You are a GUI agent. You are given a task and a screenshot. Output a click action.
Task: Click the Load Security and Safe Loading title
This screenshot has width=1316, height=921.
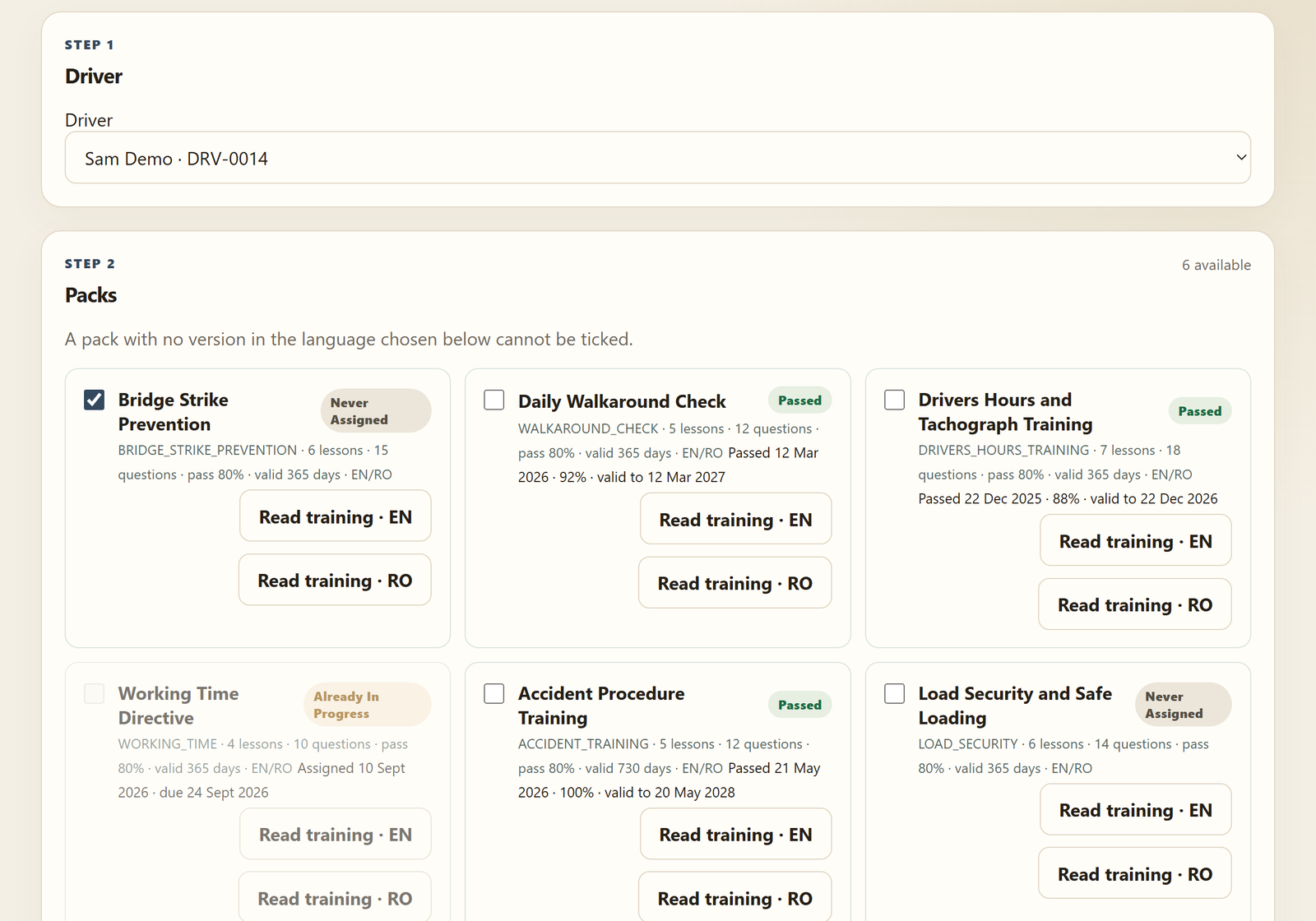(1015, 706)
